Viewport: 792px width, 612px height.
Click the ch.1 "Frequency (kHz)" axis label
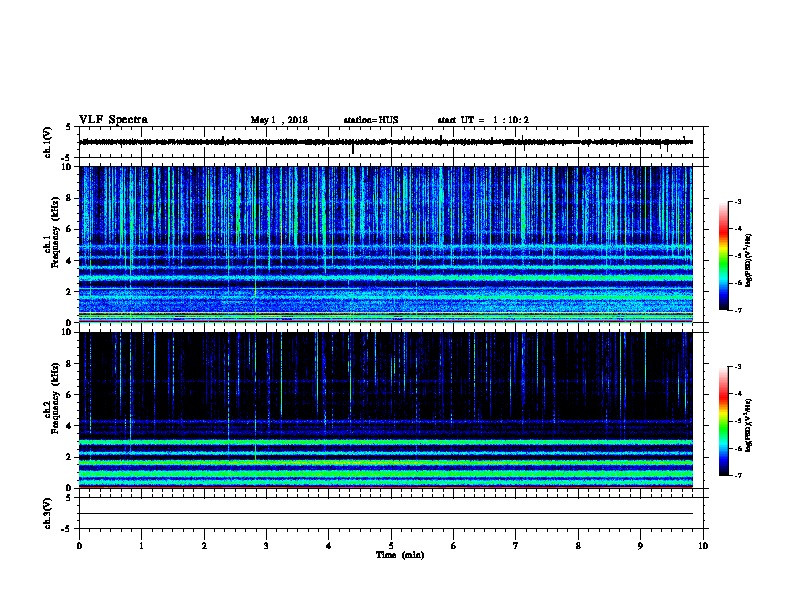(55, 233)
